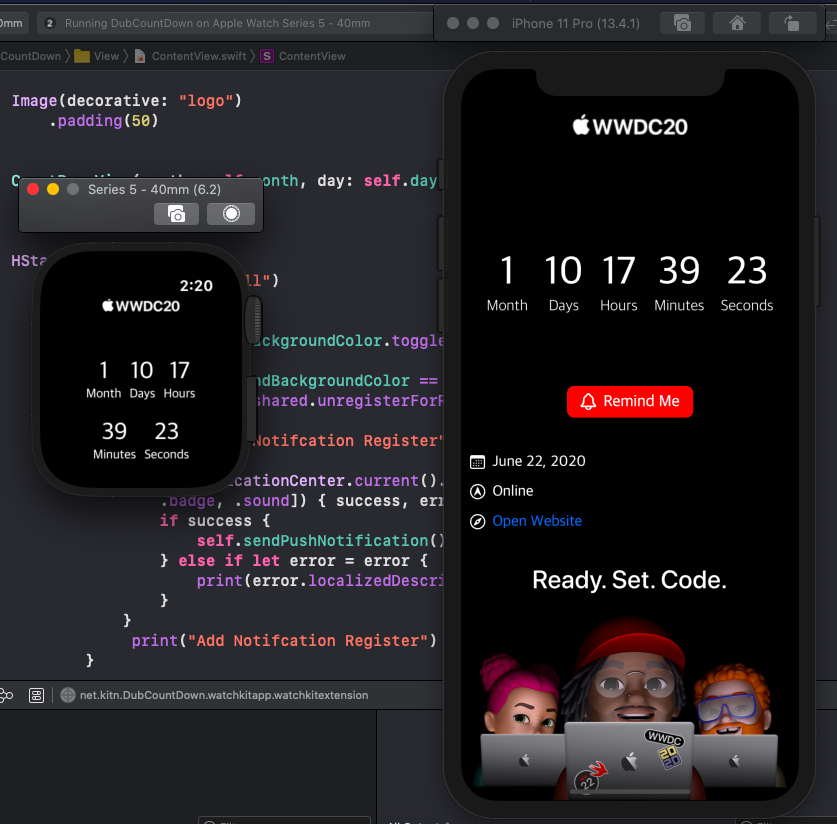Close the Series 5 watch simulator window
Viewport: 837px width, 824px height.
33,189
